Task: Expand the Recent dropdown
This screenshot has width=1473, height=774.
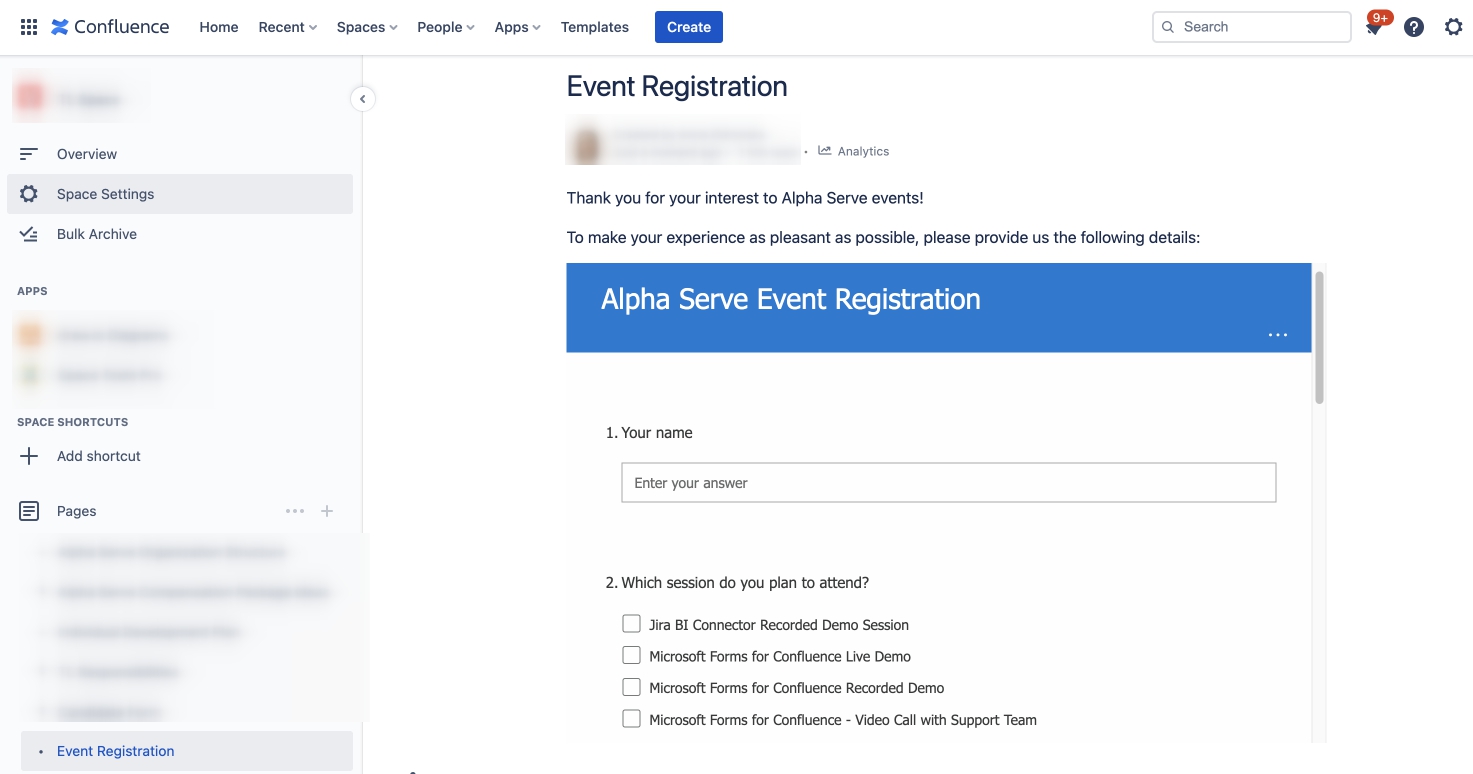Action: [287, 27]
